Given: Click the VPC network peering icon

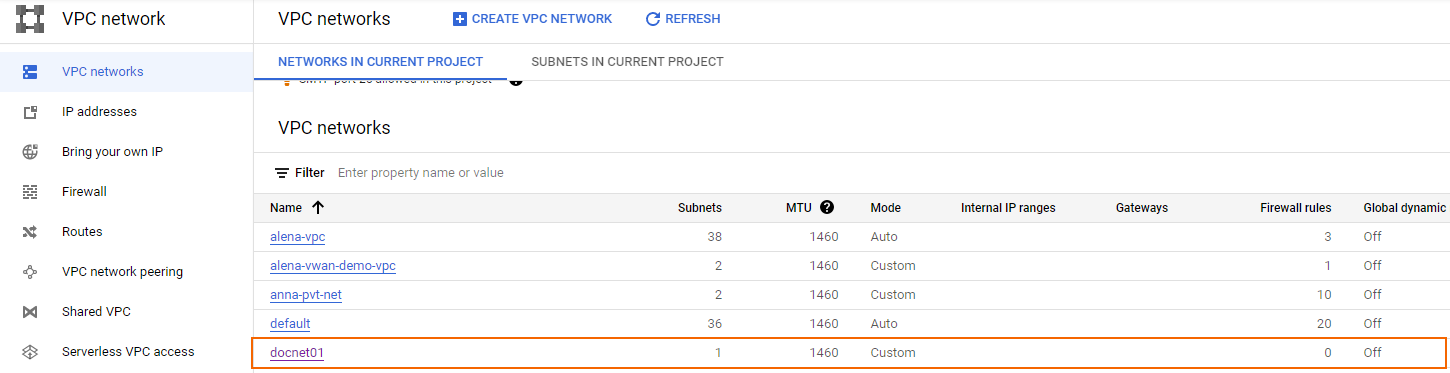Looking at the screenshot, I should (x=30, y=272).
